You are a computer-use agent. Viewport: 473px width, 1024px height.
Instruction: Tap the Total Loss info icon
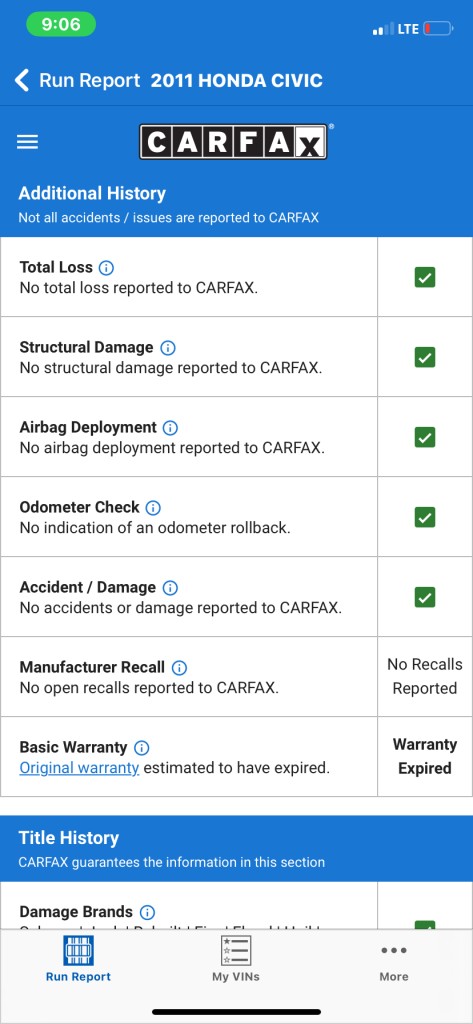[106, 267]
